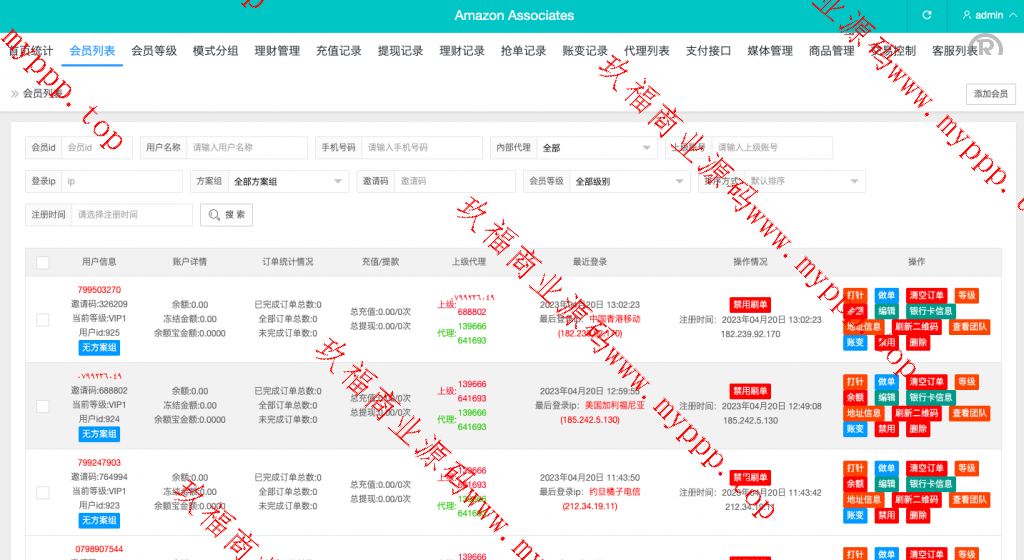Toggle the select-all checkbox in table header
Image resolution: width=1024 pixels, height=560 pixels.
[43, 262]
